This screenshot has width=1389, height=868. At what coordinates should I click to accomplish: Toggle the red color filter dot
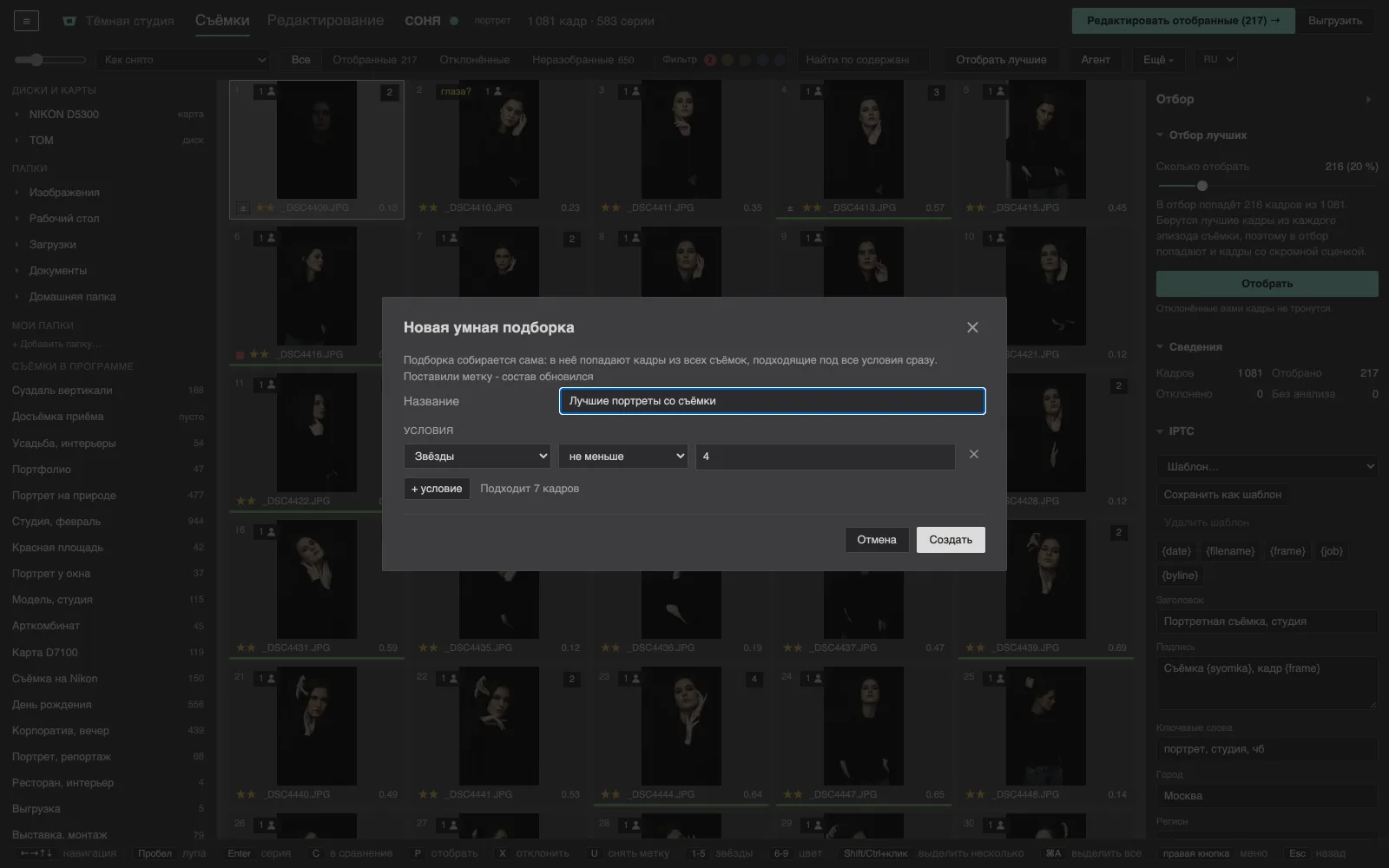[710, 60]
